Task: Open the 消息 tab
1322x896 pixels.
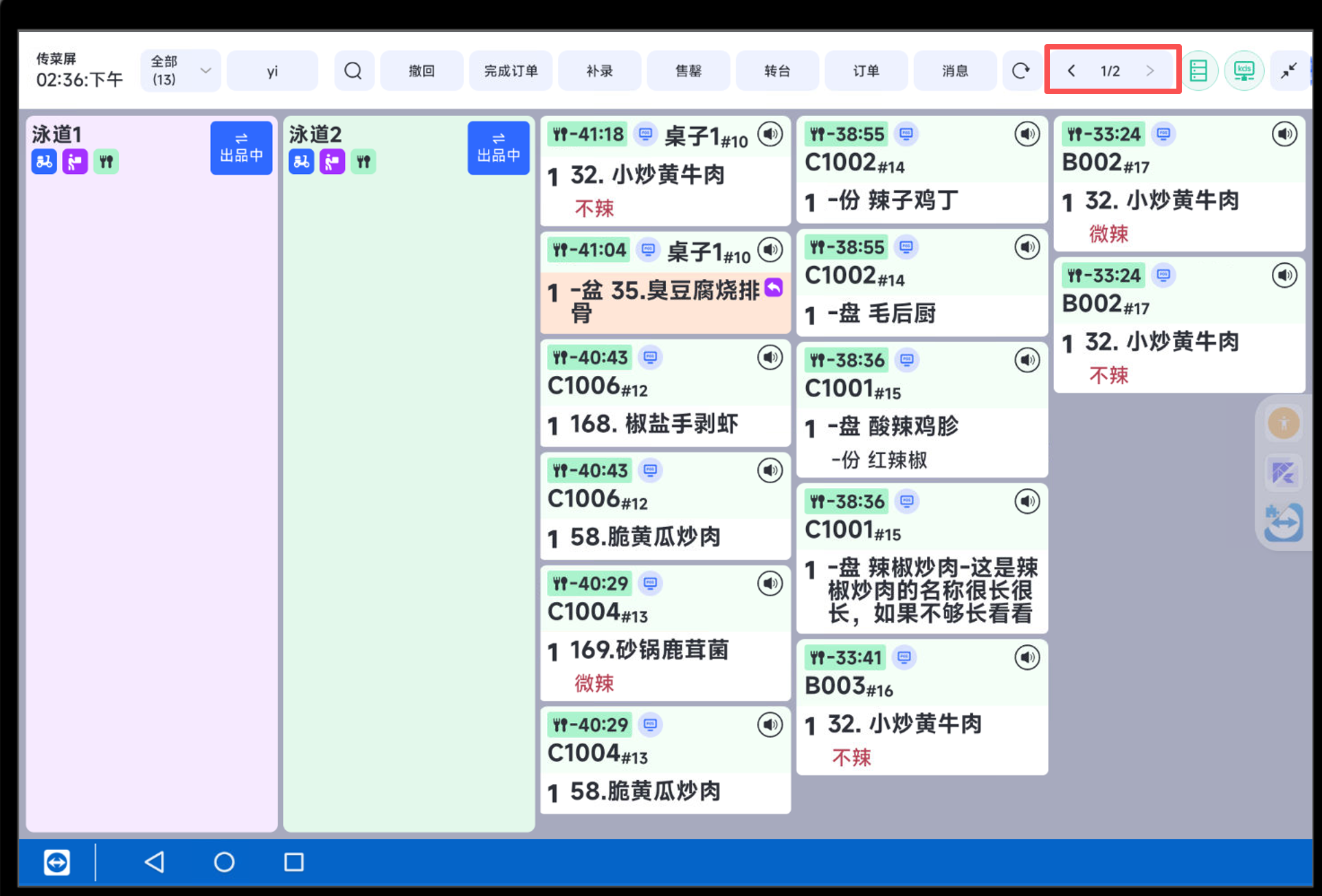Action: 954,71
